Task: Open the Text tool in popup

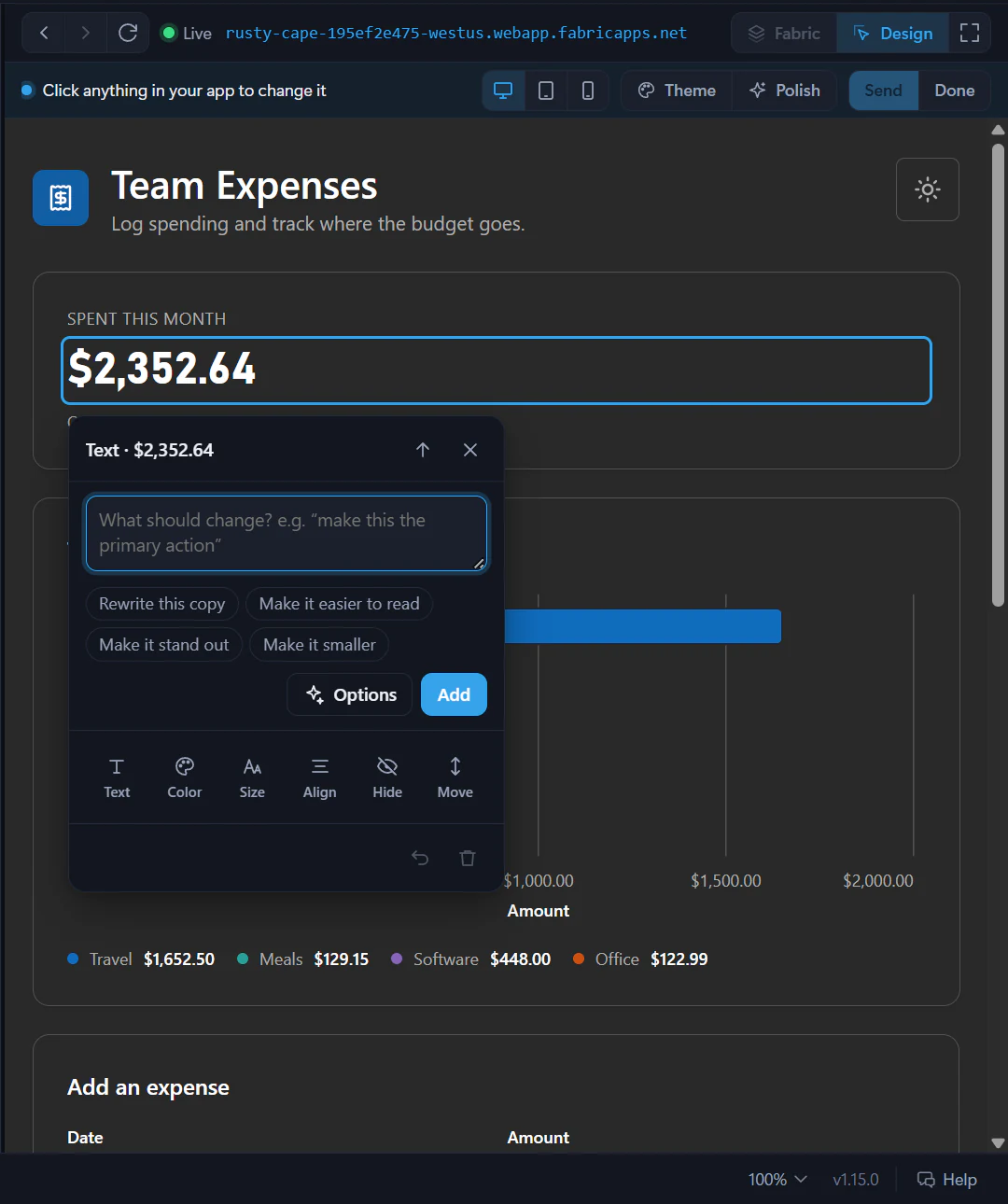Action: [117, 777]
